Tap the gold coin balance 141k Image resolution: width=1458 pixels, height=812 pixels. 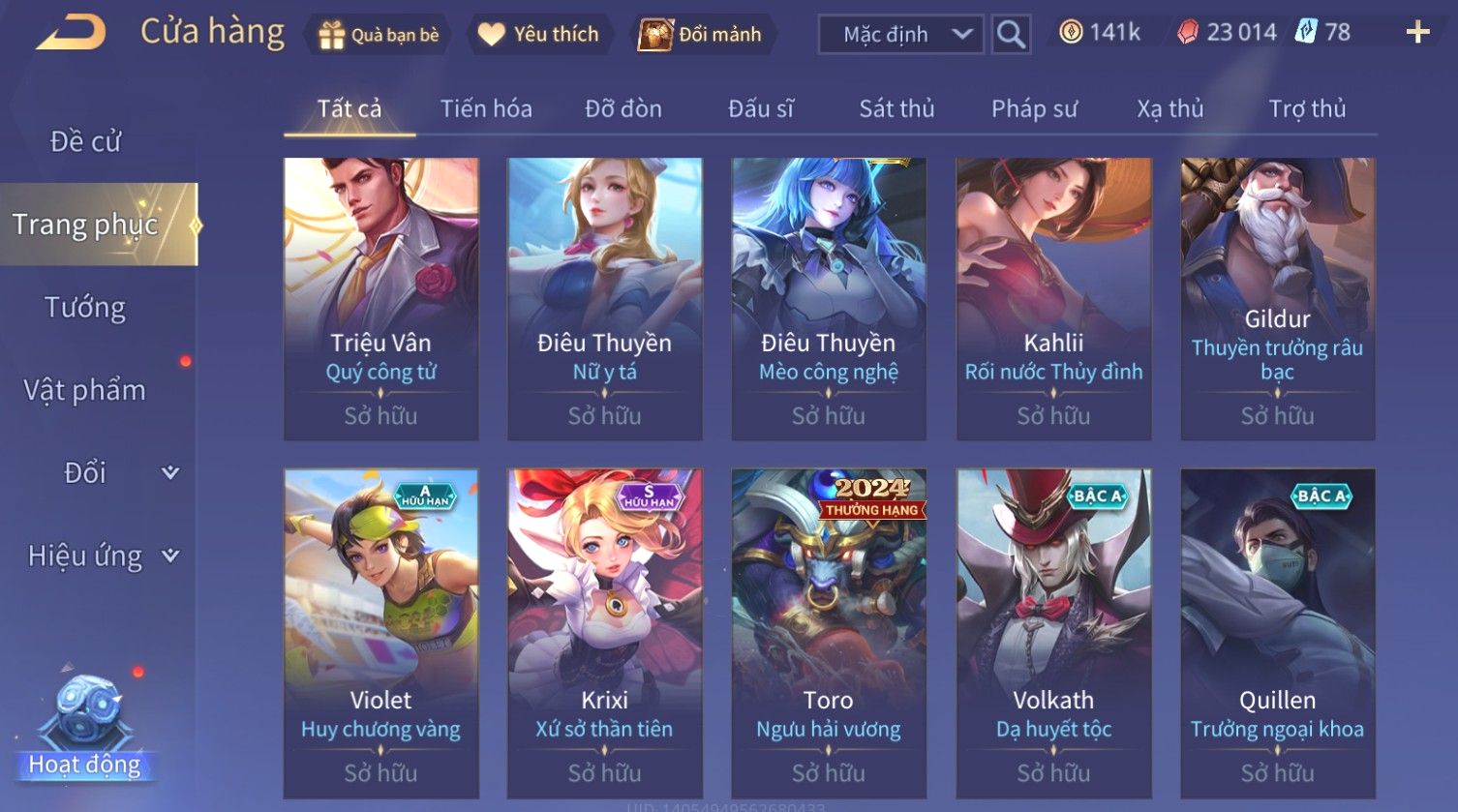click(1100, 33)
